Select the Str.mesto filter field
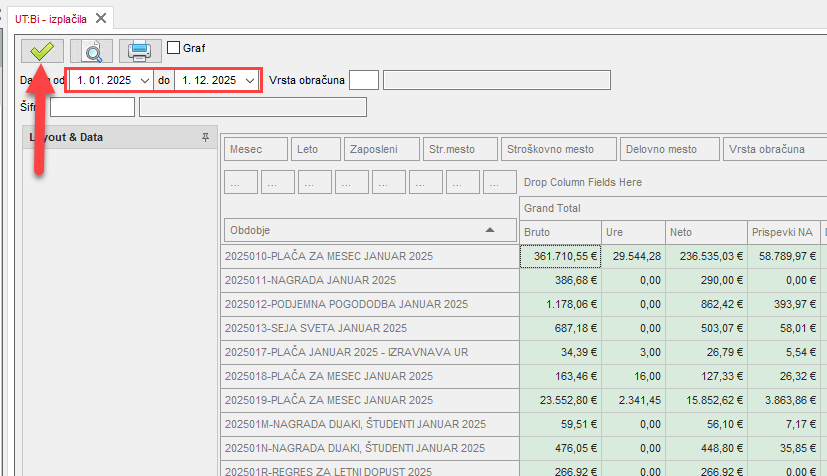This screenshot has width=827, height=476. (x=460, y=149)
